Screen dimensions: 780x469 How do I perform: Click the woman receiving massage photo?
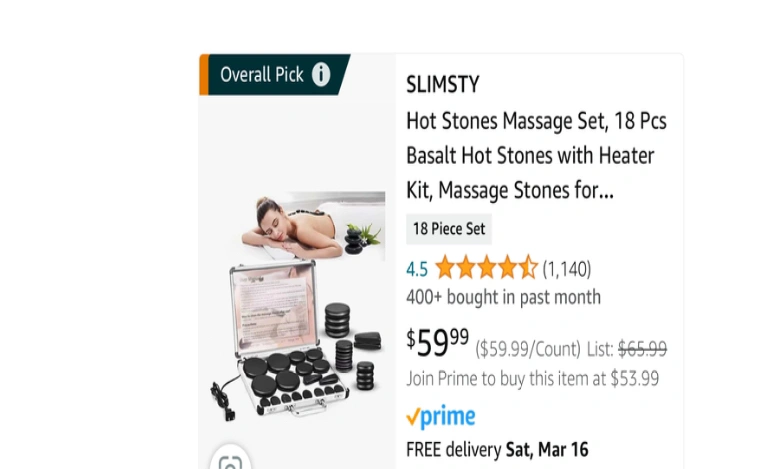pos(313,225)
